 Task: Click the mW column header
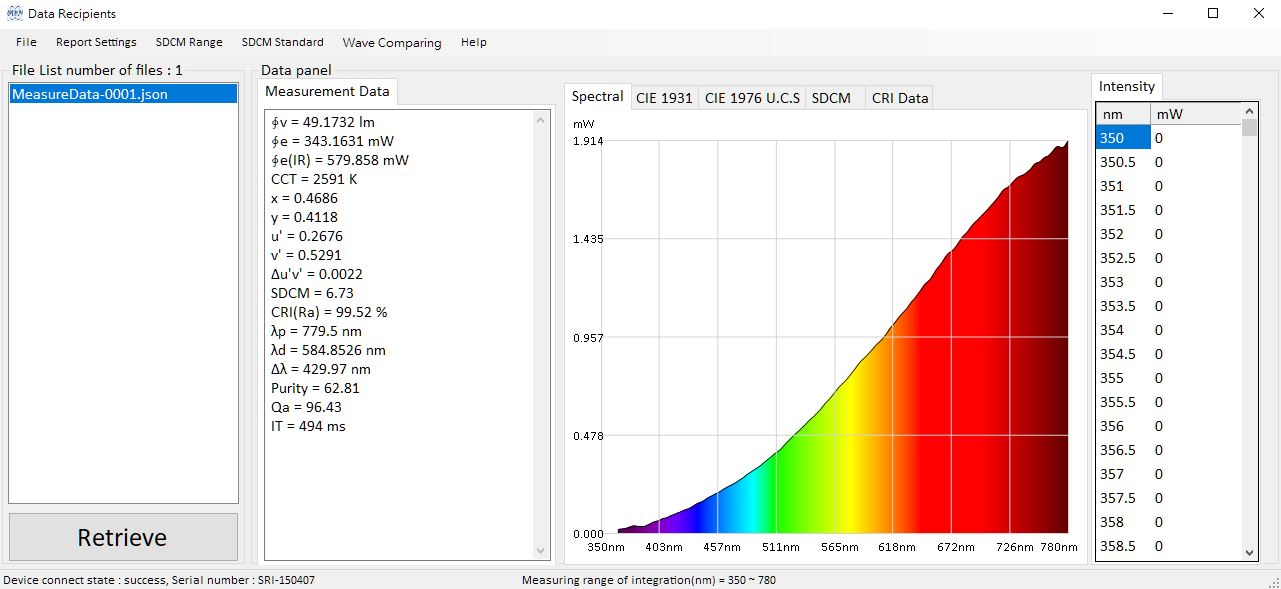click(x=1194, y=114)
